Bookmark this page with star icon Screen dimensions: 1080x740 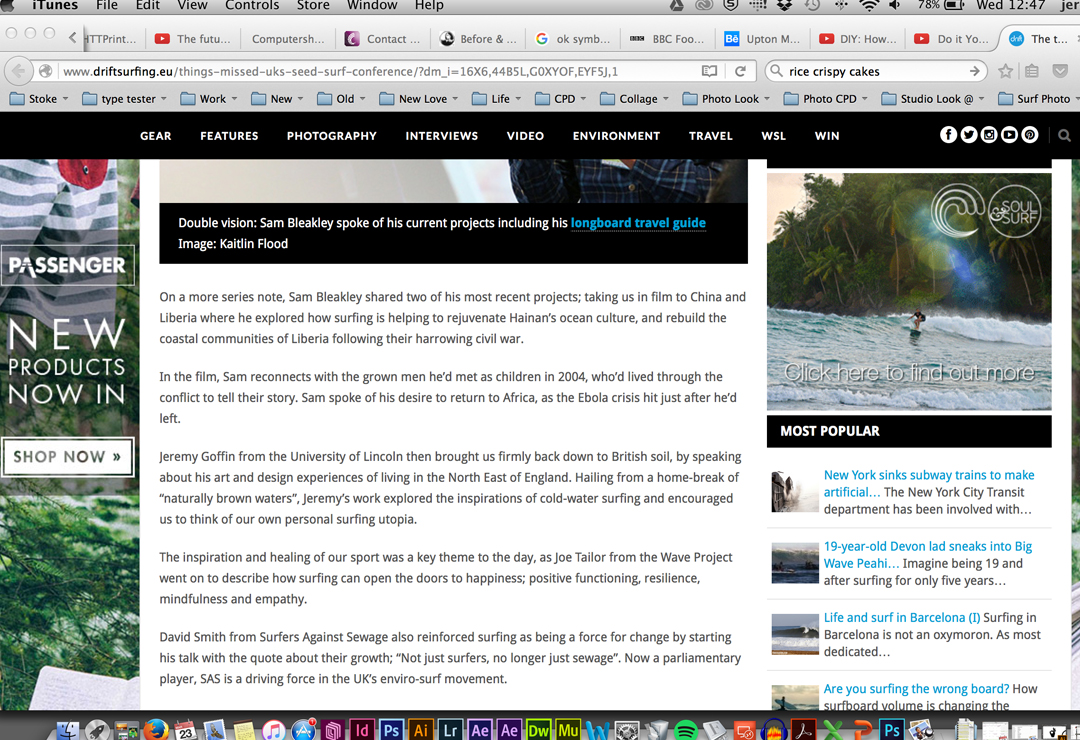coord(1005,71)
